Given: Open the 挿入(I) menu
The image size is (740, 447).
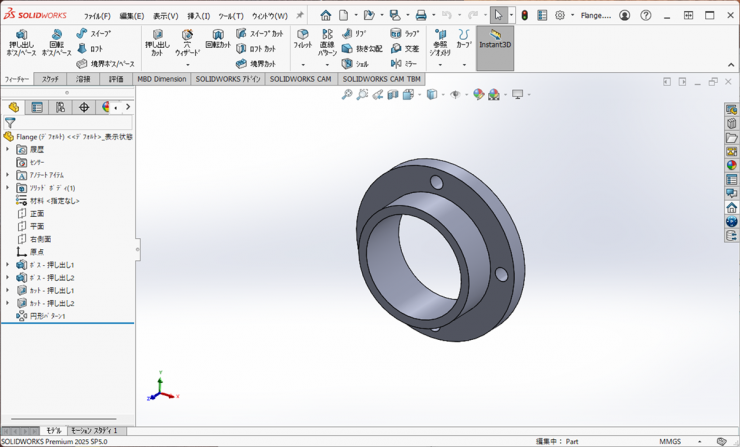Looking at the screenshot, I should point(198,16).
